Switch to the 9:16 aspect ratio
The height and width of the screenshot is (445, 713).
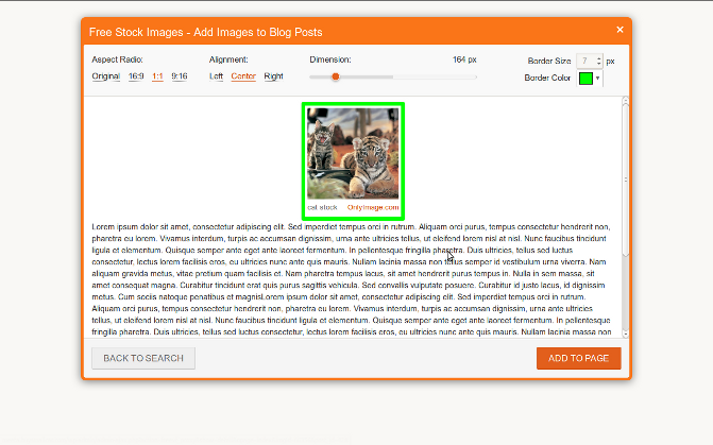pyautogui.click(x=179, y=76)
